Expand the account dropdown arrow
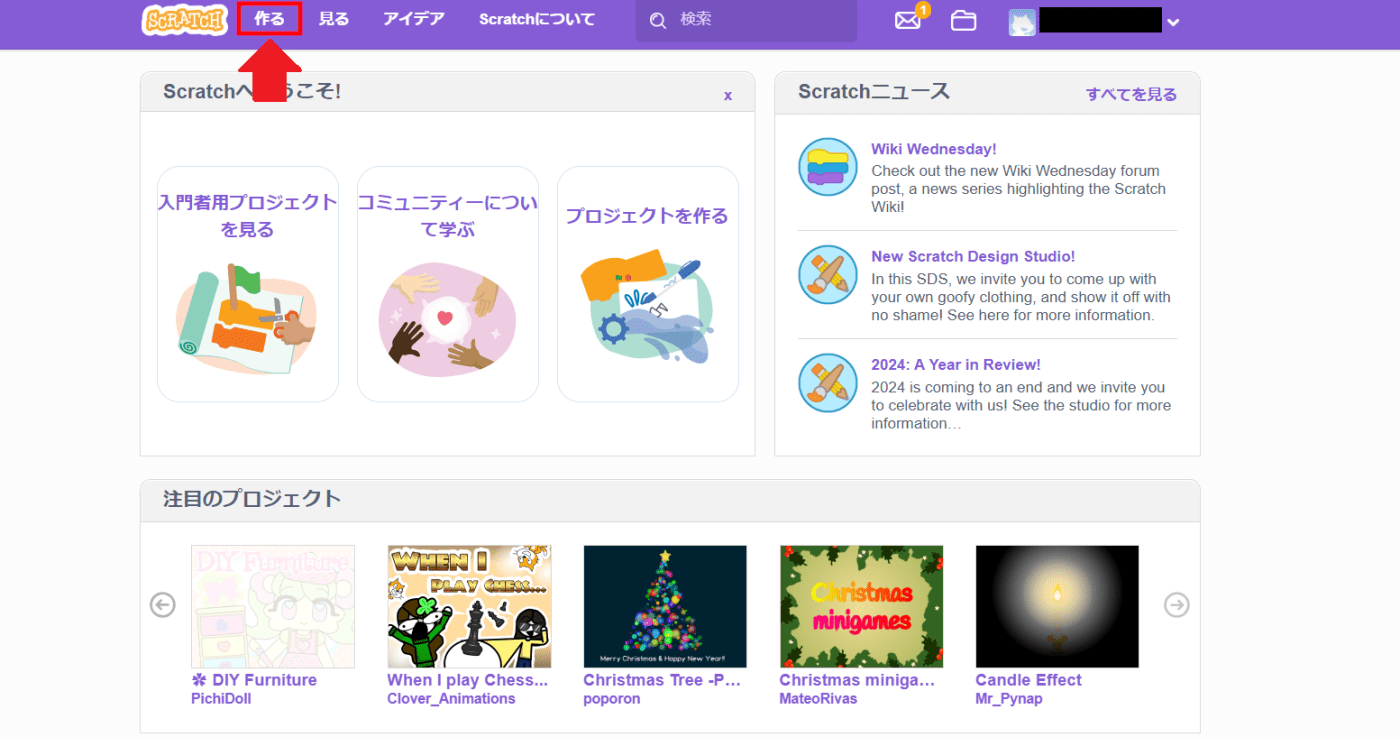 click(1173, 23)
